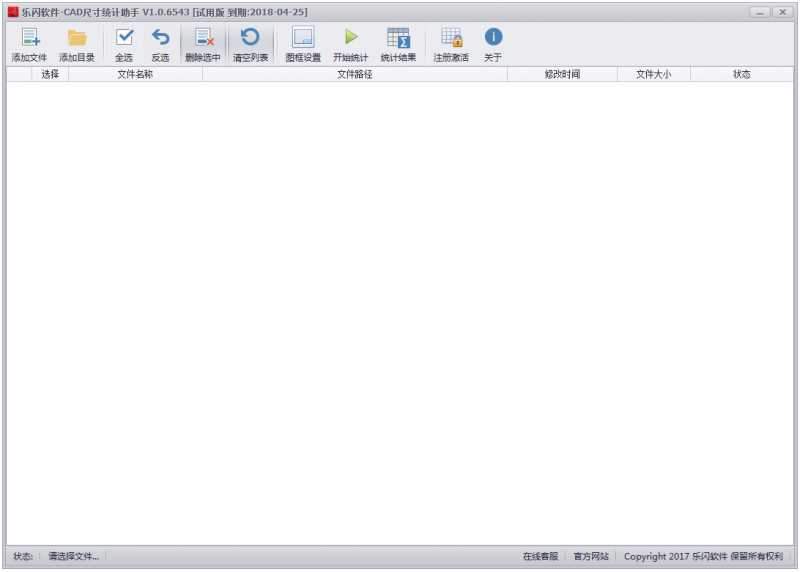Open the About (关于) info icon
800x572 pixels.
pyautogui.click(x=493, y=39)
